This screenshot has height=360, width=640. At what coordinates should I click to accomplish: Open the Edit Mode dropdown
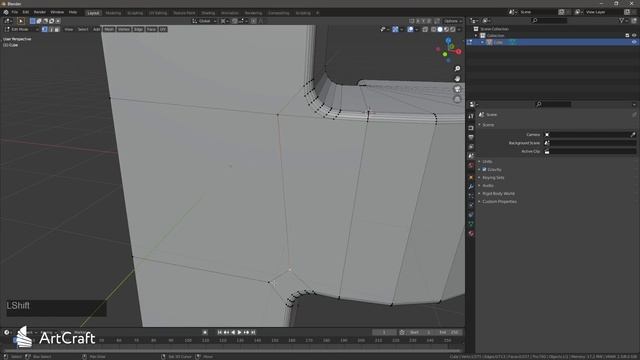point(22,29)
